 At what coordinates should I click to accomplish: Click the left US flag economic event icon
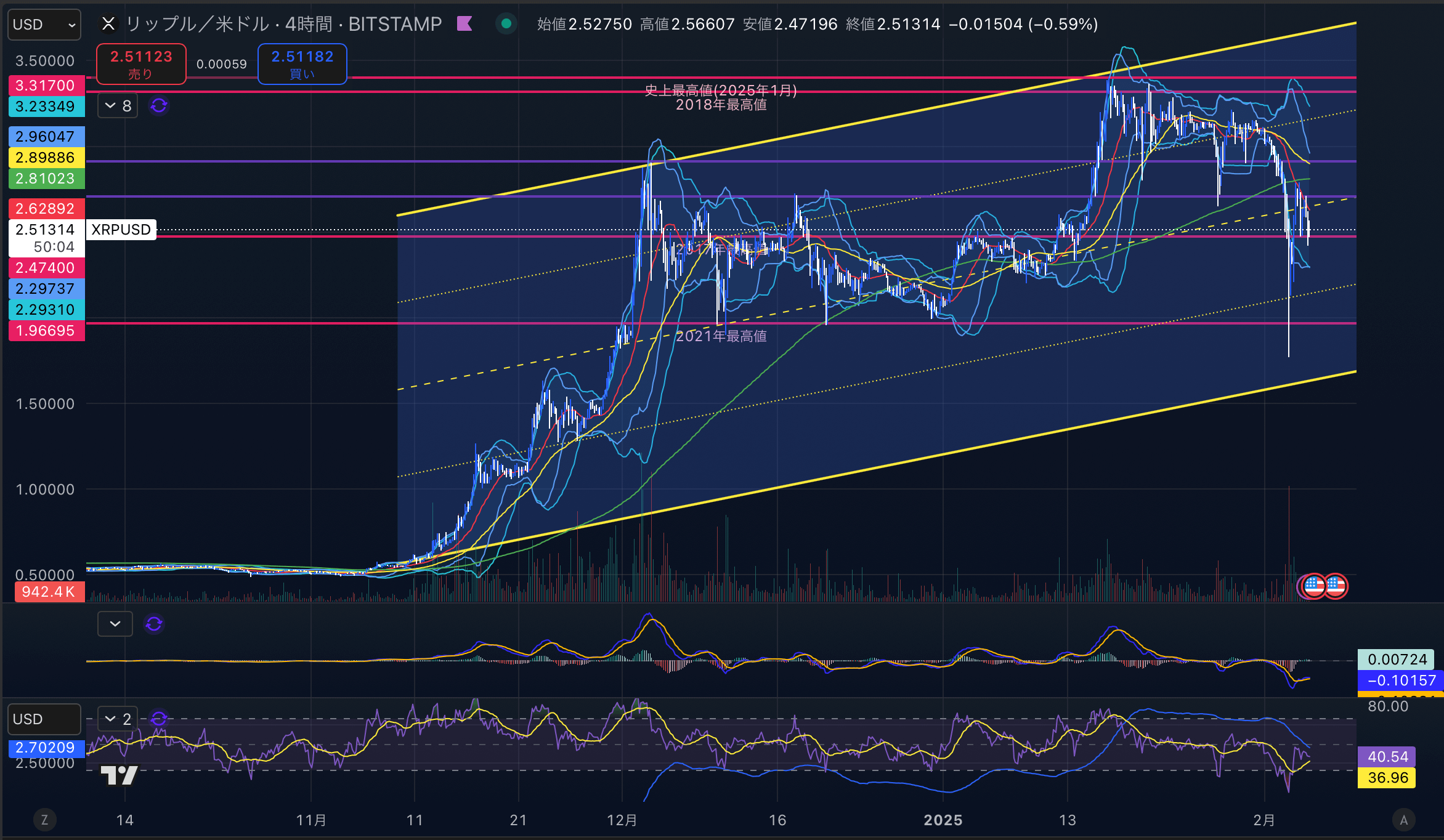point(1313,586)
